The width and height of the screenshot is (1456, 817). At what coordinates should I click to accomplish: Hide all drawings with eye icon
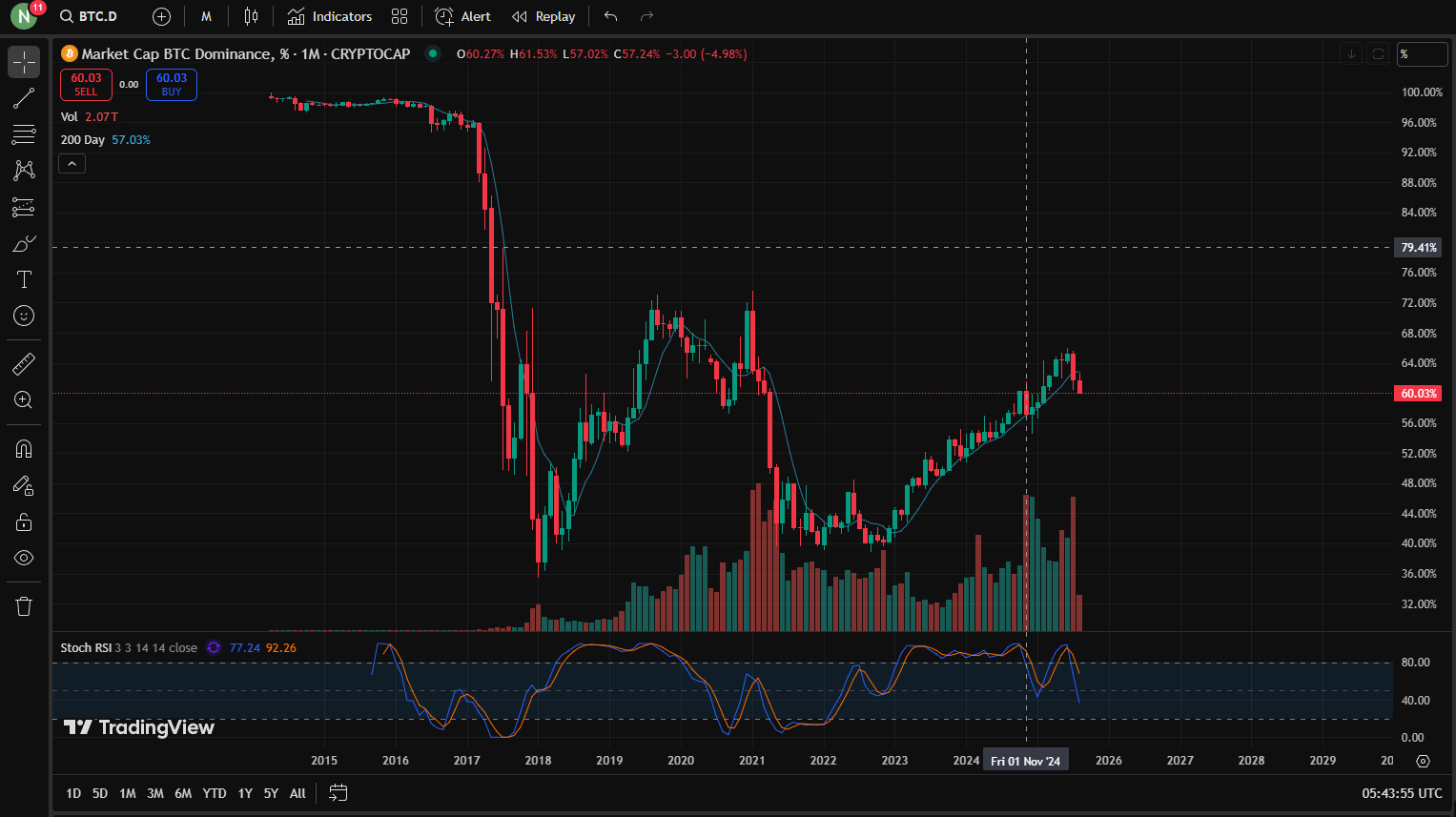pyautogui.click(x=24, y=558)
